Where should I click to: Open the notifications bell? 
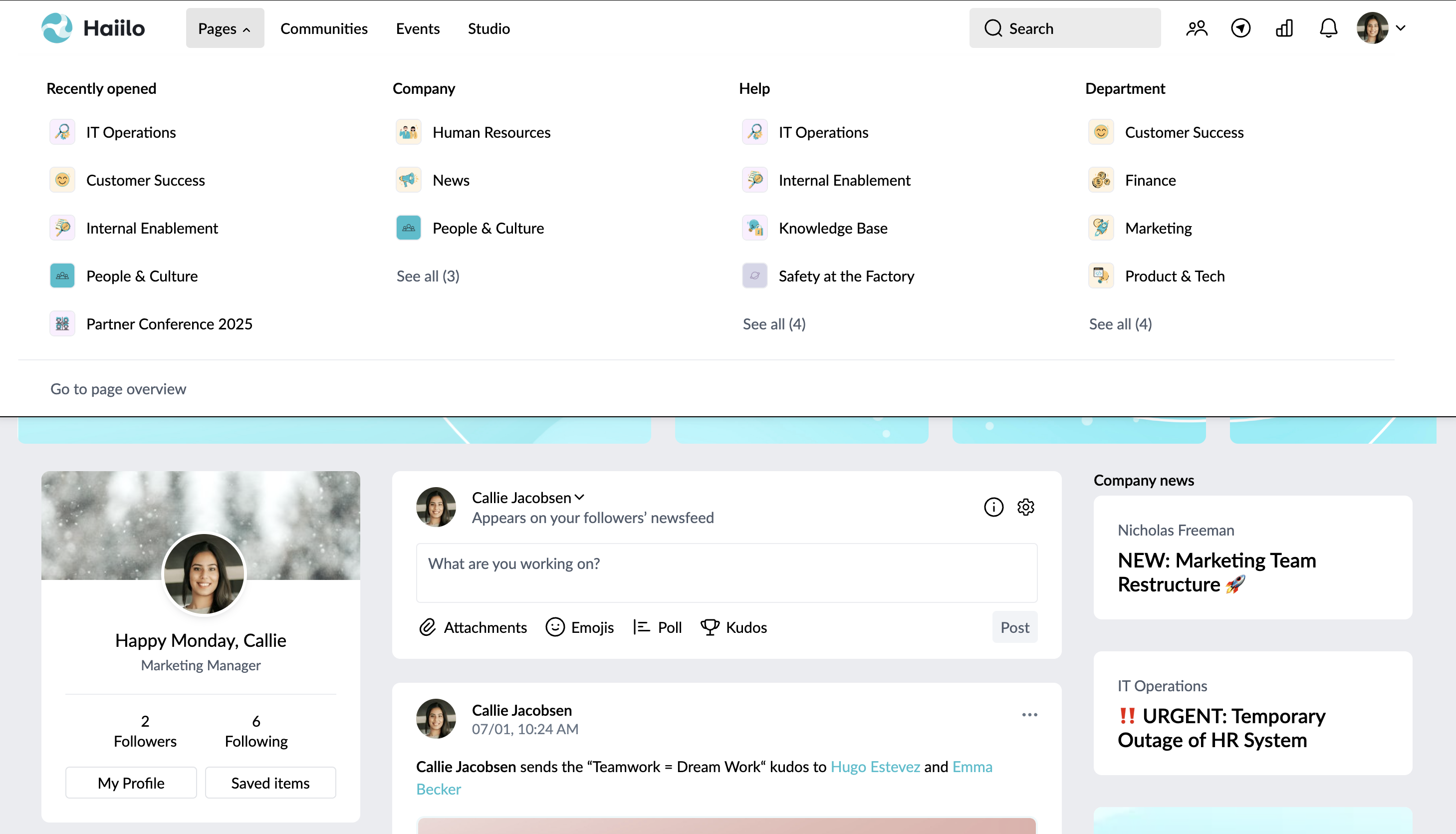[x=1328, y=27]
